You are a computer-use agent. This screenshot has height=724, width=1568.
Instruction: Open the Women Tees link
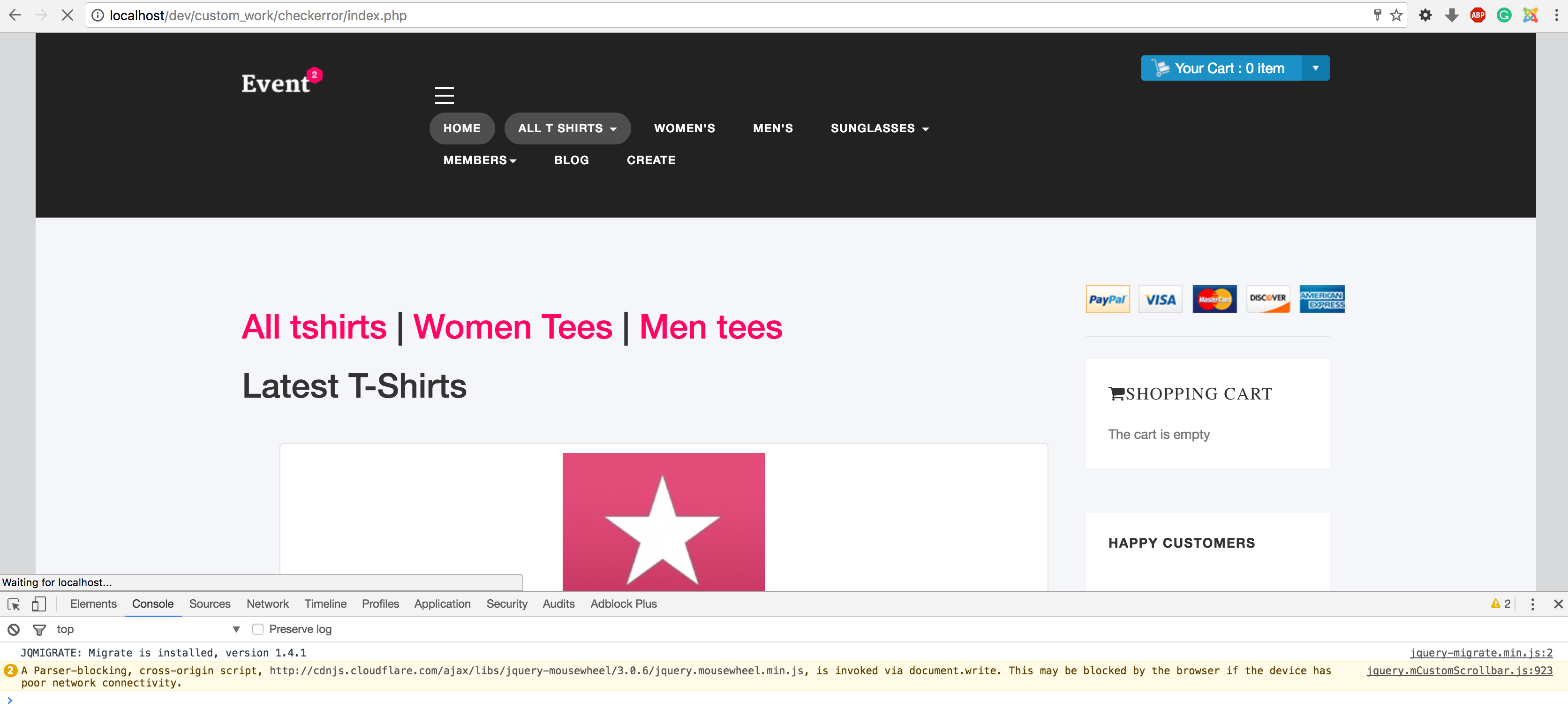pyautogui.click(x=513, y=327)
